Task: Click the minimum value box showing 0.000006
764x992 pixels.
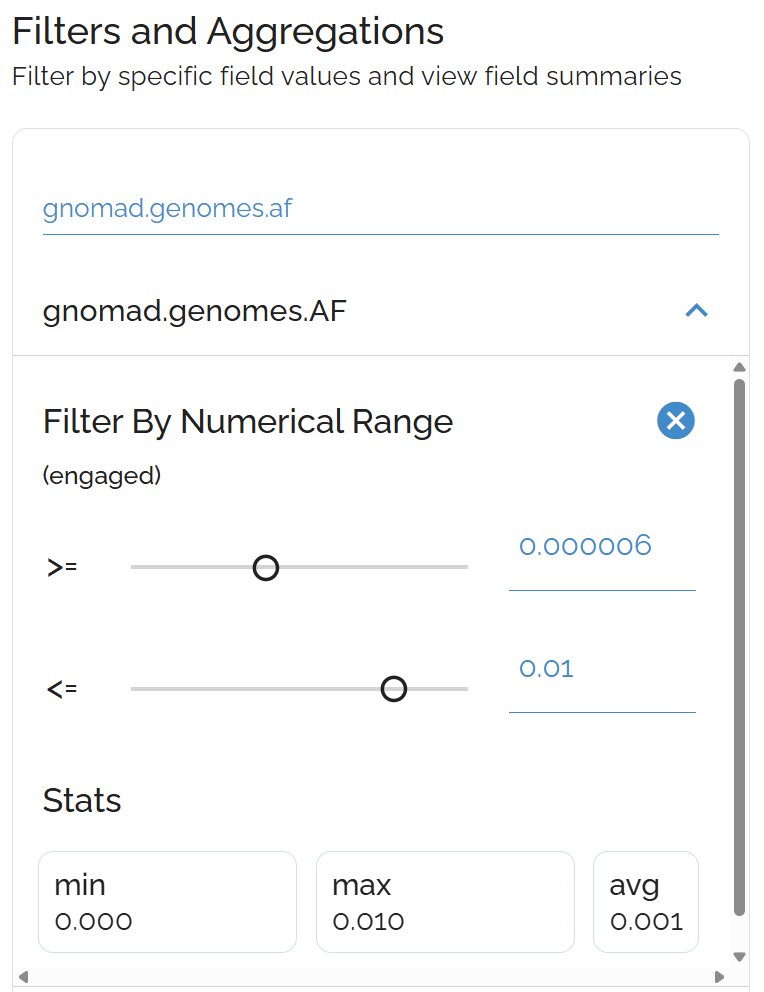Action: [601, 547]
